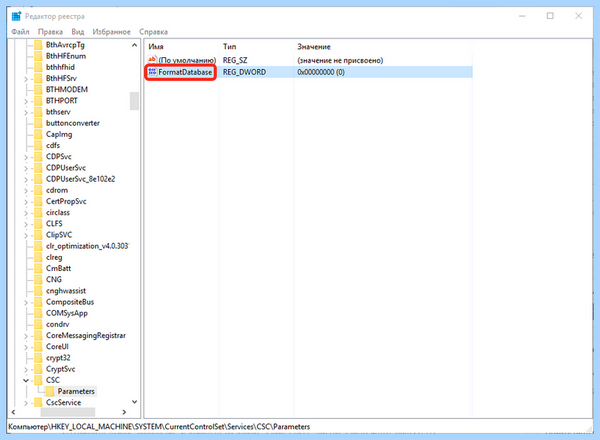Click the clr_optimization folder icon
This screenshot has width=600, height=440.
click(x=38, y=246)
